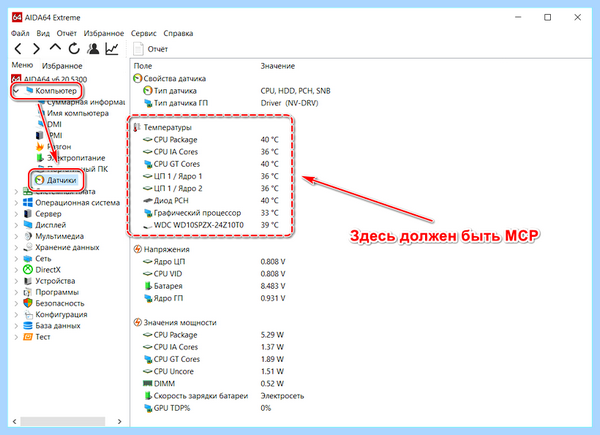The width and height of the screenshot is (600, 435).
Task: Click the Датчики gauge icon
Action: (39, 180)
